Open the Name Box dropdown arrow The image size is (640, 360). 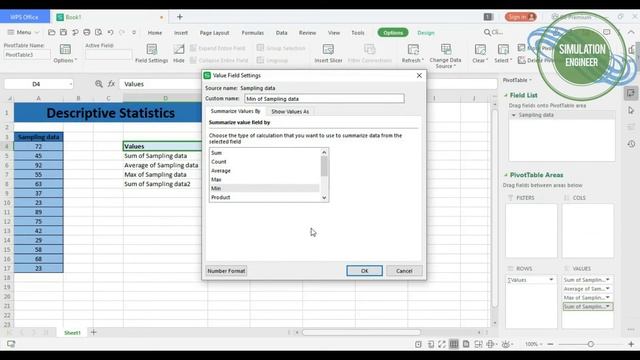coord(71,84)
